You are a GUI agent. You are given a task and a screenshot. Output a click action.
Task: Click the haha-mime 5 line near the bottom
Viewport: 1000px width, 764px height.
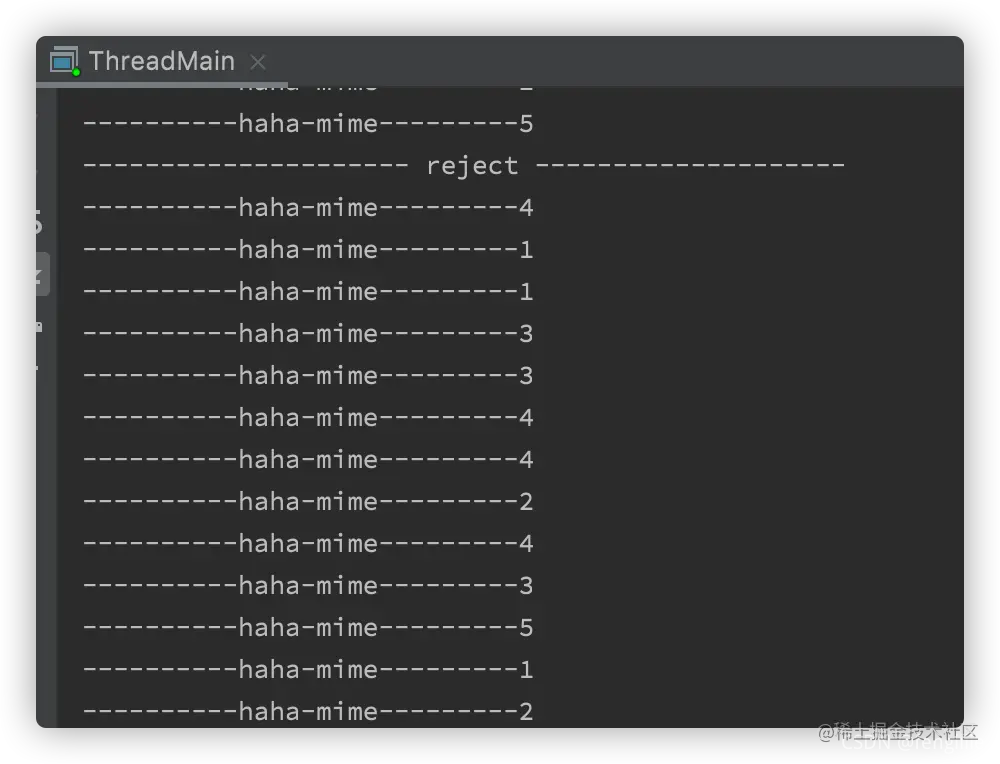(308, 628)
